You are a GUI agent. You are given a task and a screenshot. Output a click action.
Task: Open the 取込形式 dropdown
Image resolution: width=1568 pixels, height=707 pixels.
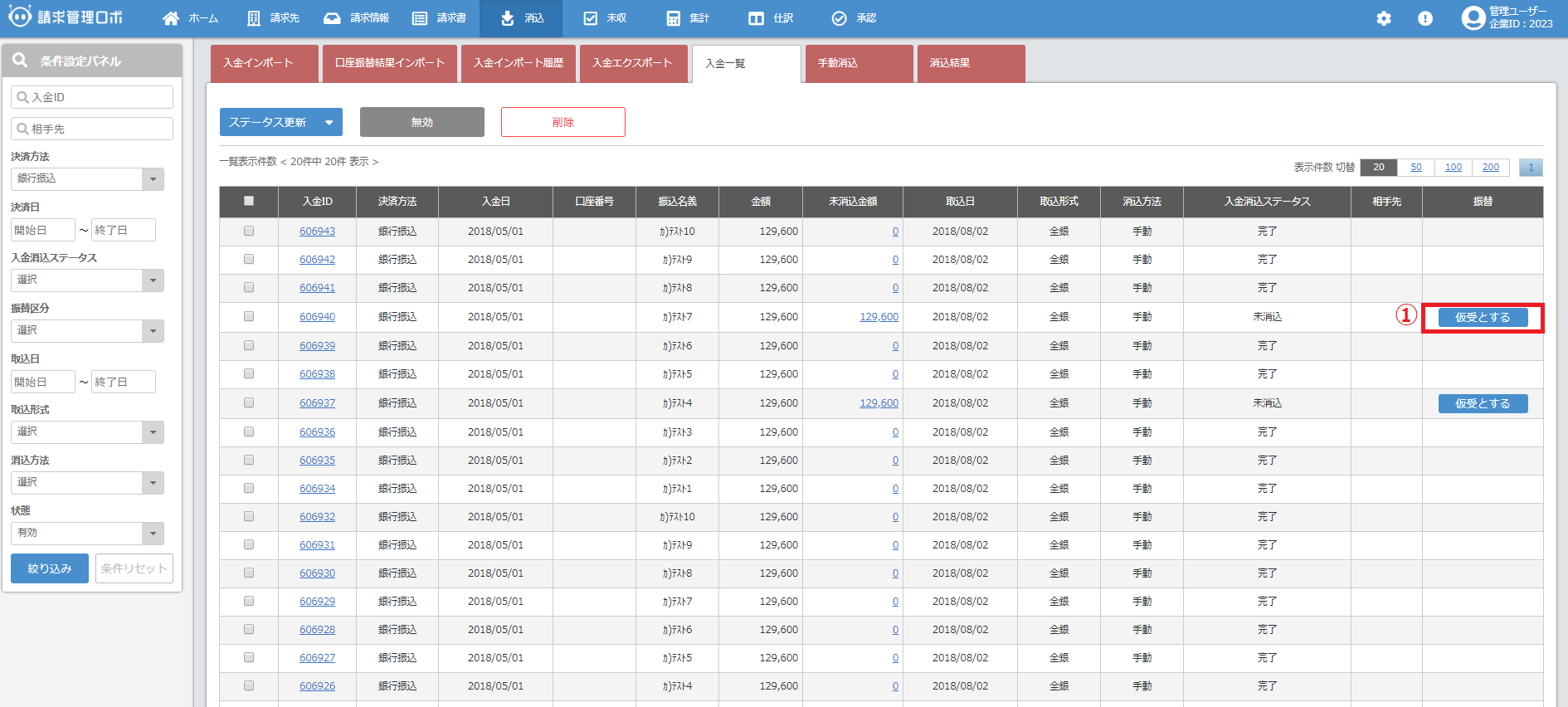[x=87, y=432]
